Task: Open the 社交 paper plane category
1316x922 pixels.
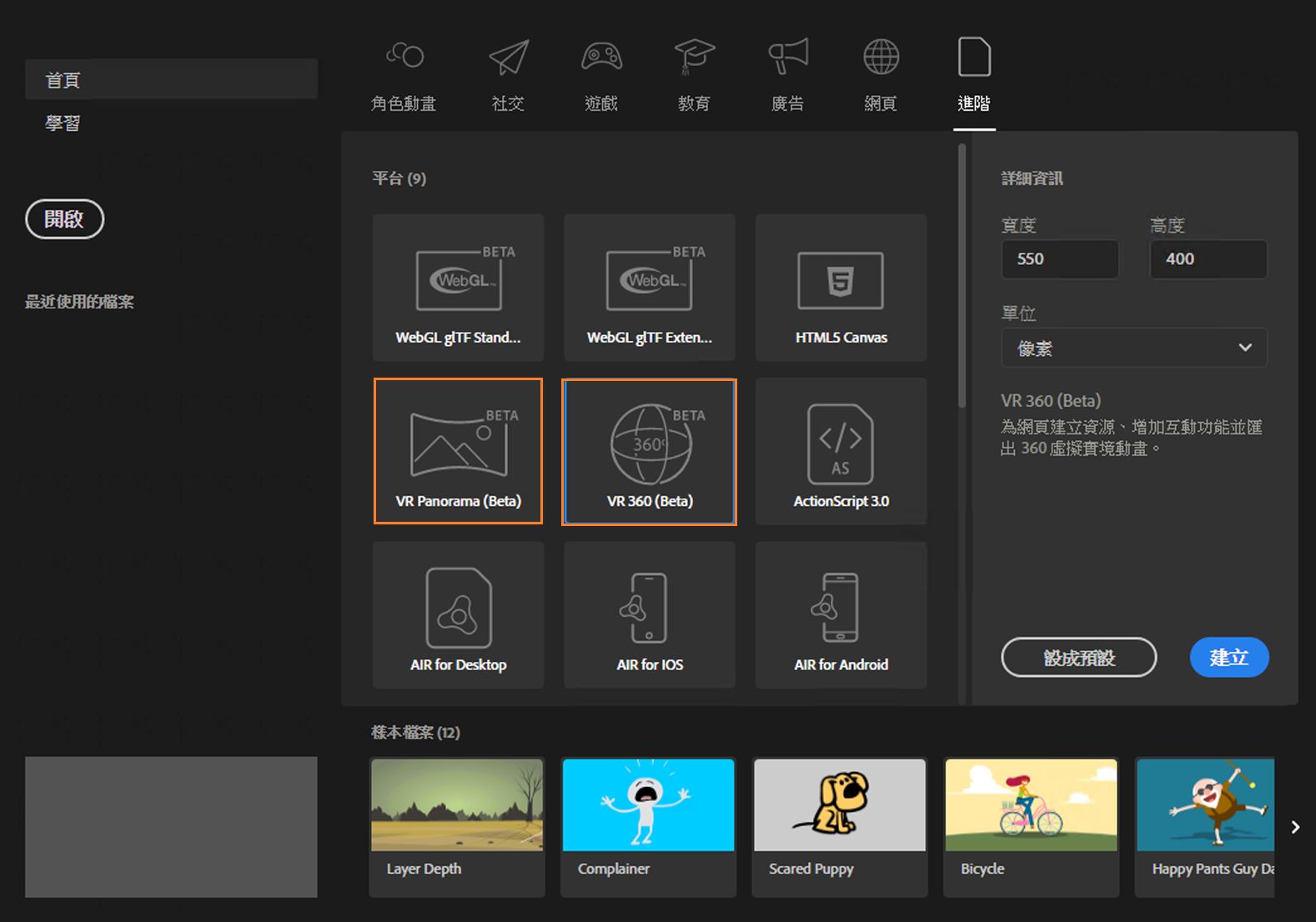Action: pos(508,75)
